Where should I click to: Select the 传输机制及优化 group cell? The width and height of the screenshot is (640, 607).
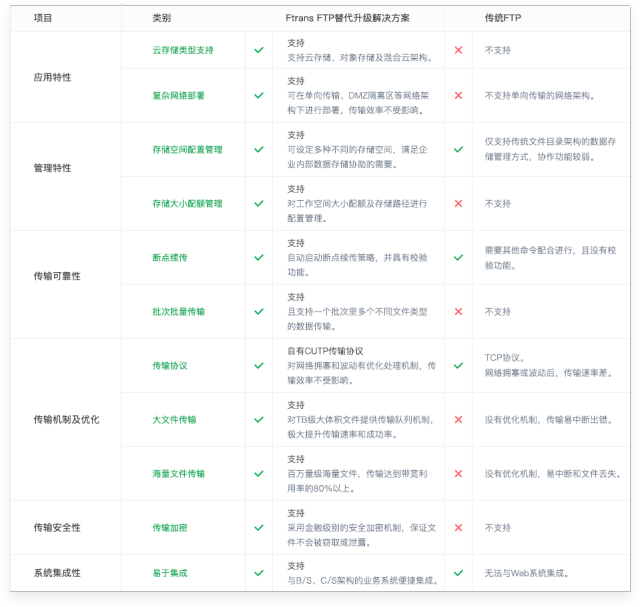pos(66,419)
